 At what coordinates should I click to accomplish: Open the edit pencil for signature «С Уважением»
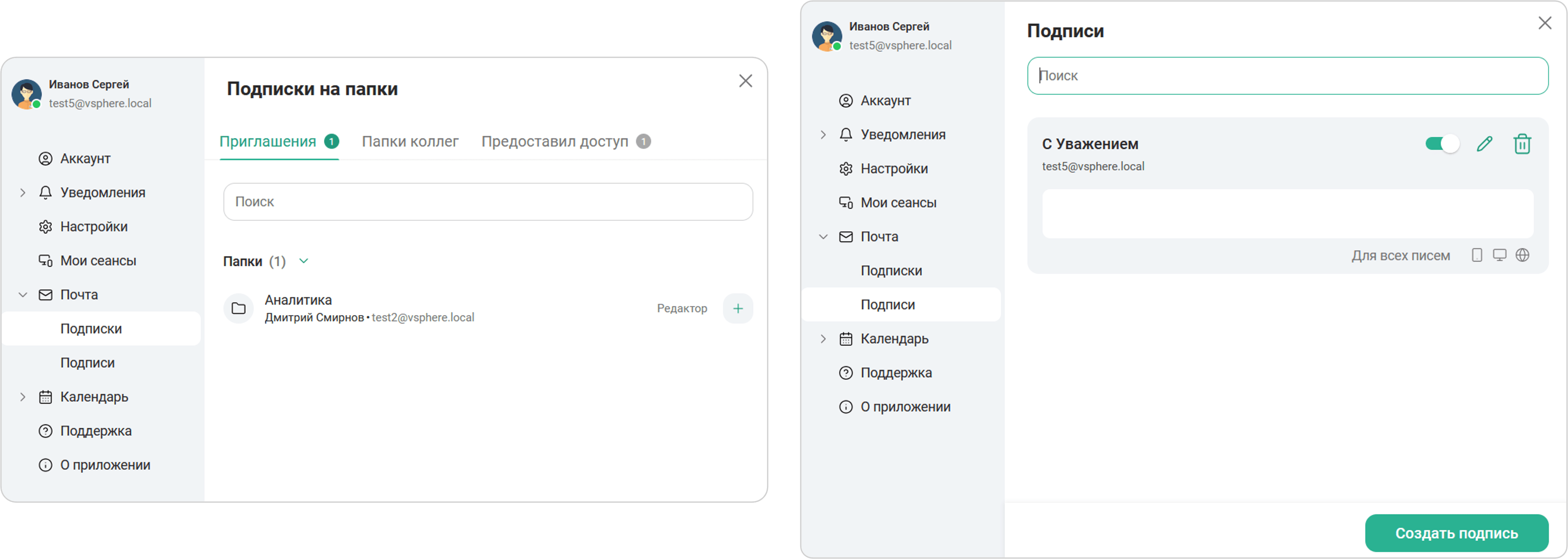pyautogui.click(x=1485, y=143)
